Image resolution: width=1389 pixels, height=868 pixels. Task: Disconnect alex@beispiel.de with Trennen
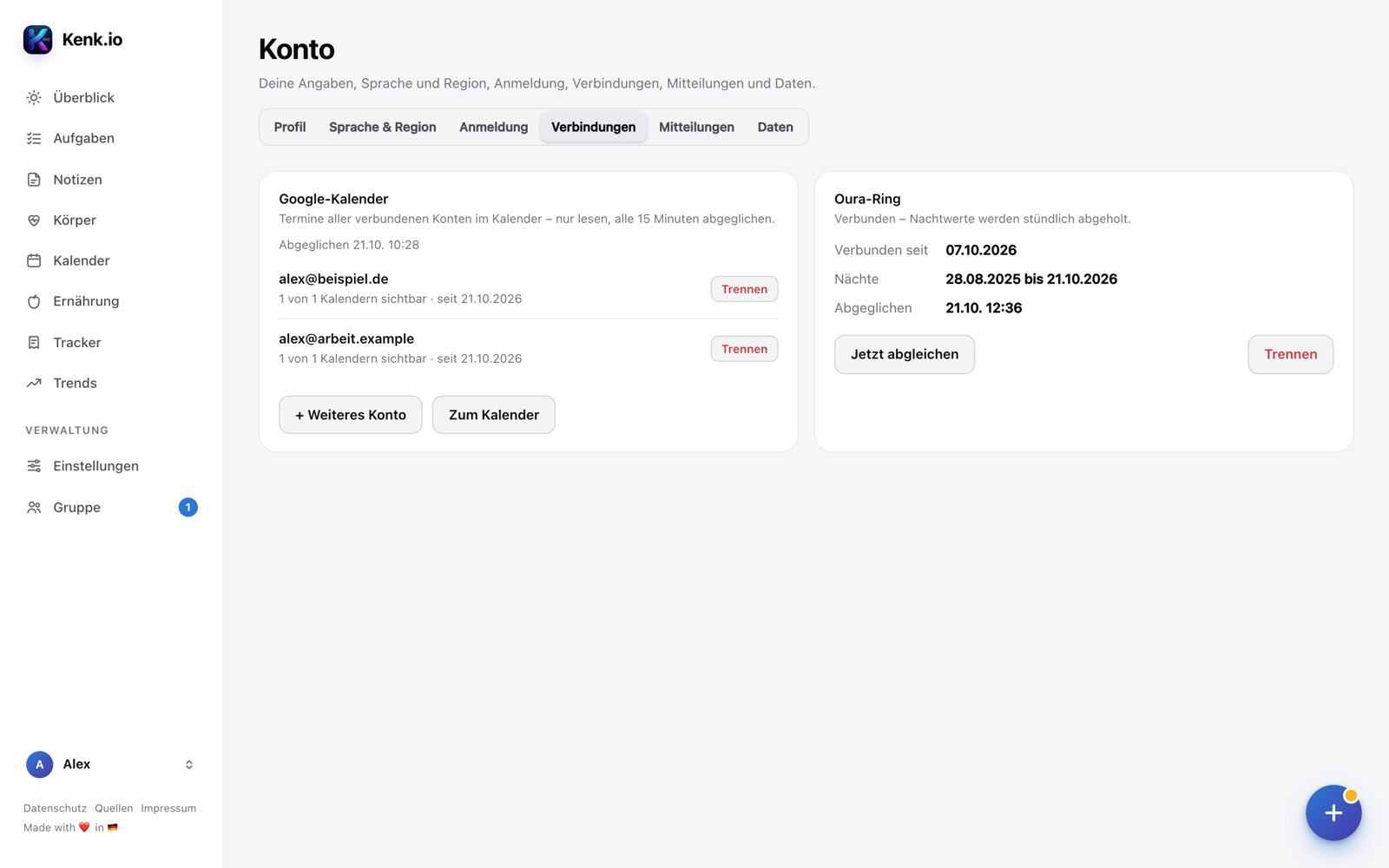click(x=744, y=289)
